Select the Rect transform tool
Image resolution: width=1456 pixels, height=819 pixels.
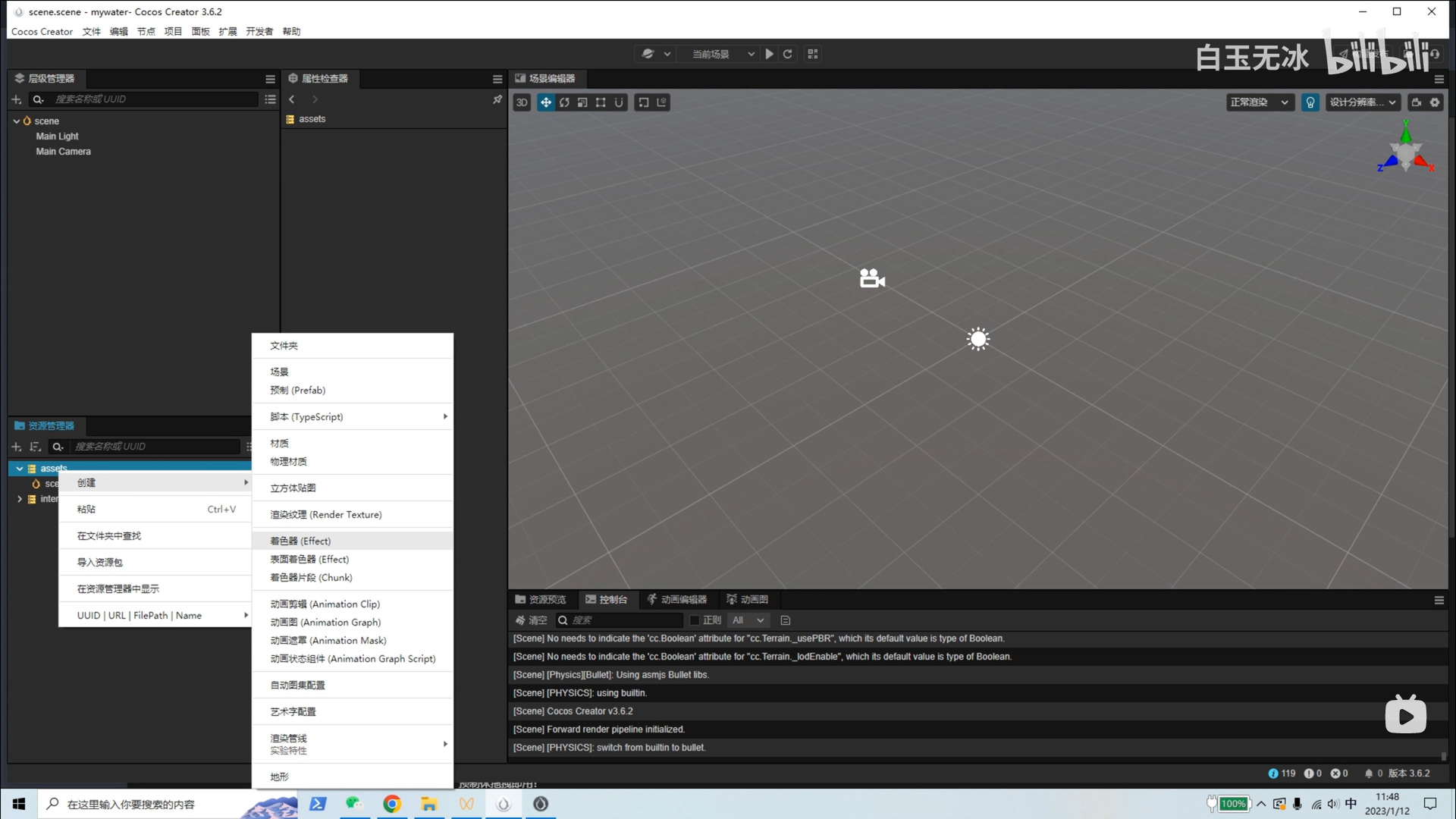pos(601,102)
